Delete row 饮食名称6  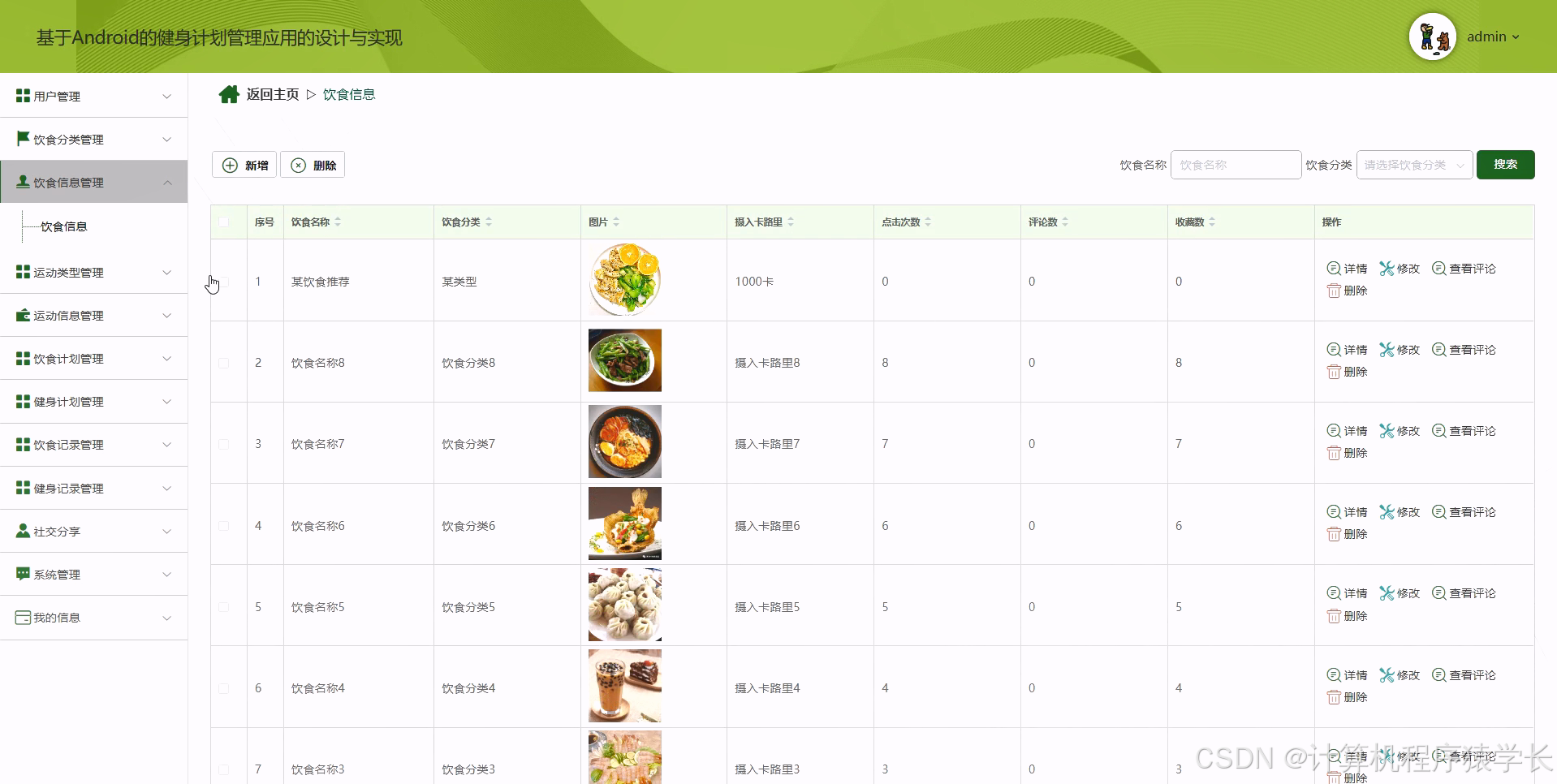(x=1347, y=534)
